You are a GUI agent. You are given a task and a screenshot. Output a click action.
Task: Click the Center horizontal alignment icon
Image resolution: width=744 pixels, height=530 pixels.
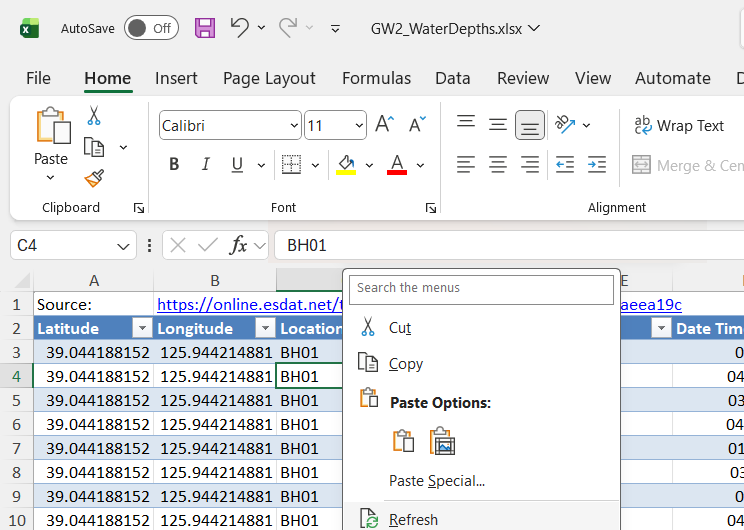click(x=498, y=164)
